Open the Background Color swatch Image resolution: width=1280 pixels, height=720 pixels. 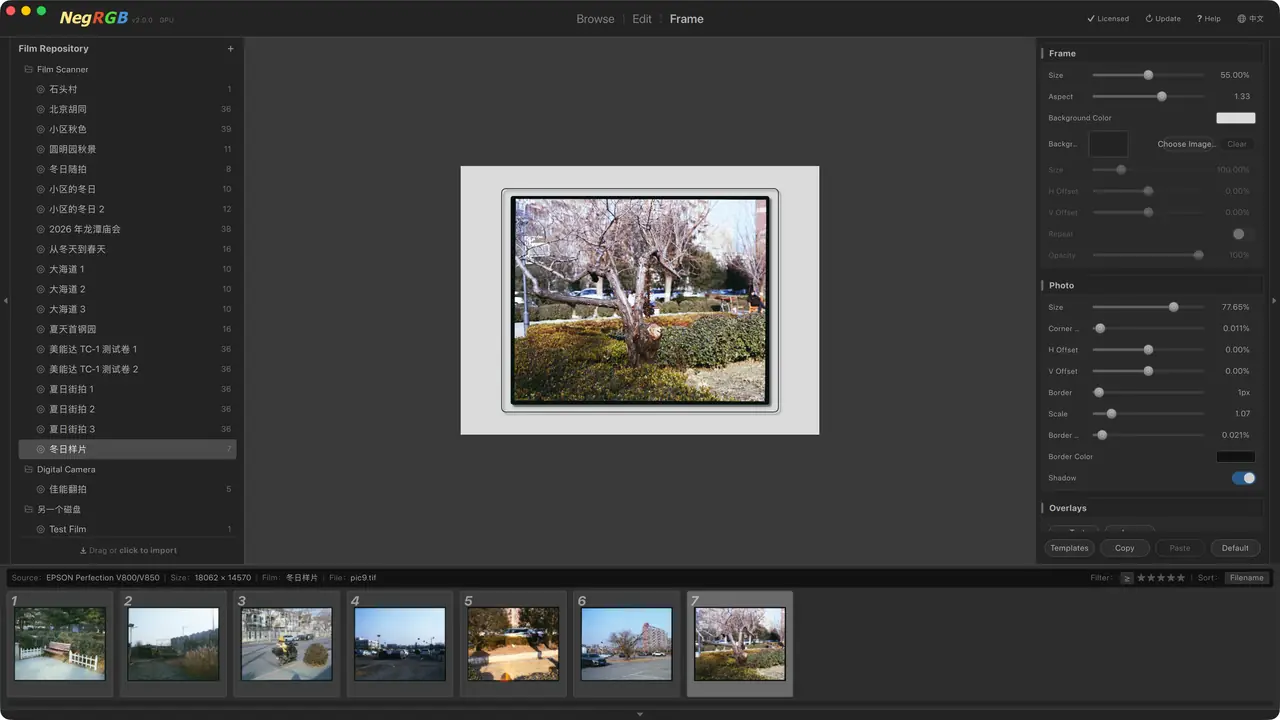click(1236, 118)
